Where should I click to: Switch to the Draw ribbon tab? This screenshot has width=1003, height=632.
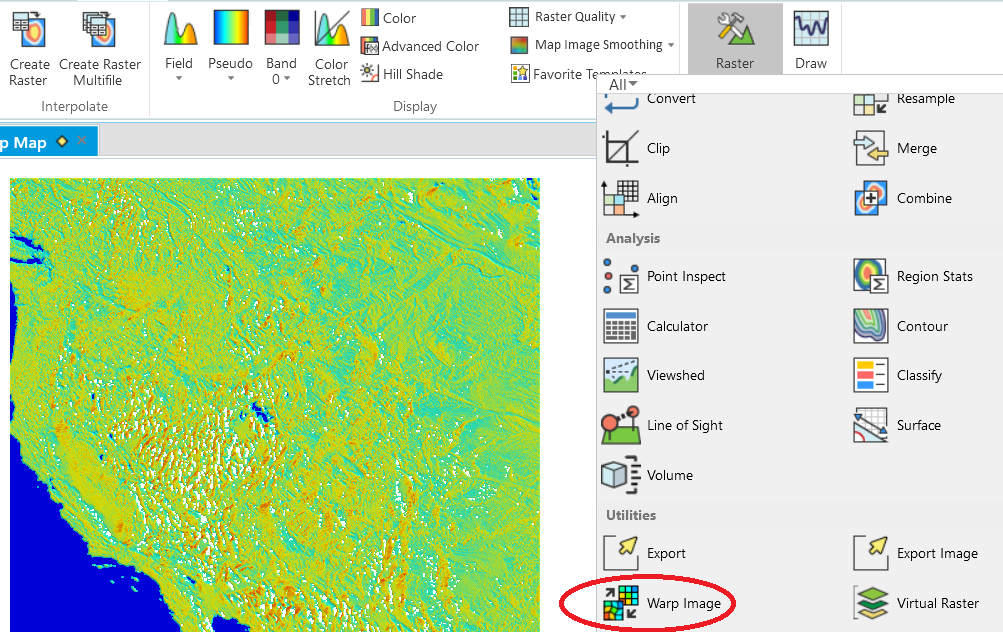pos(810,38)
